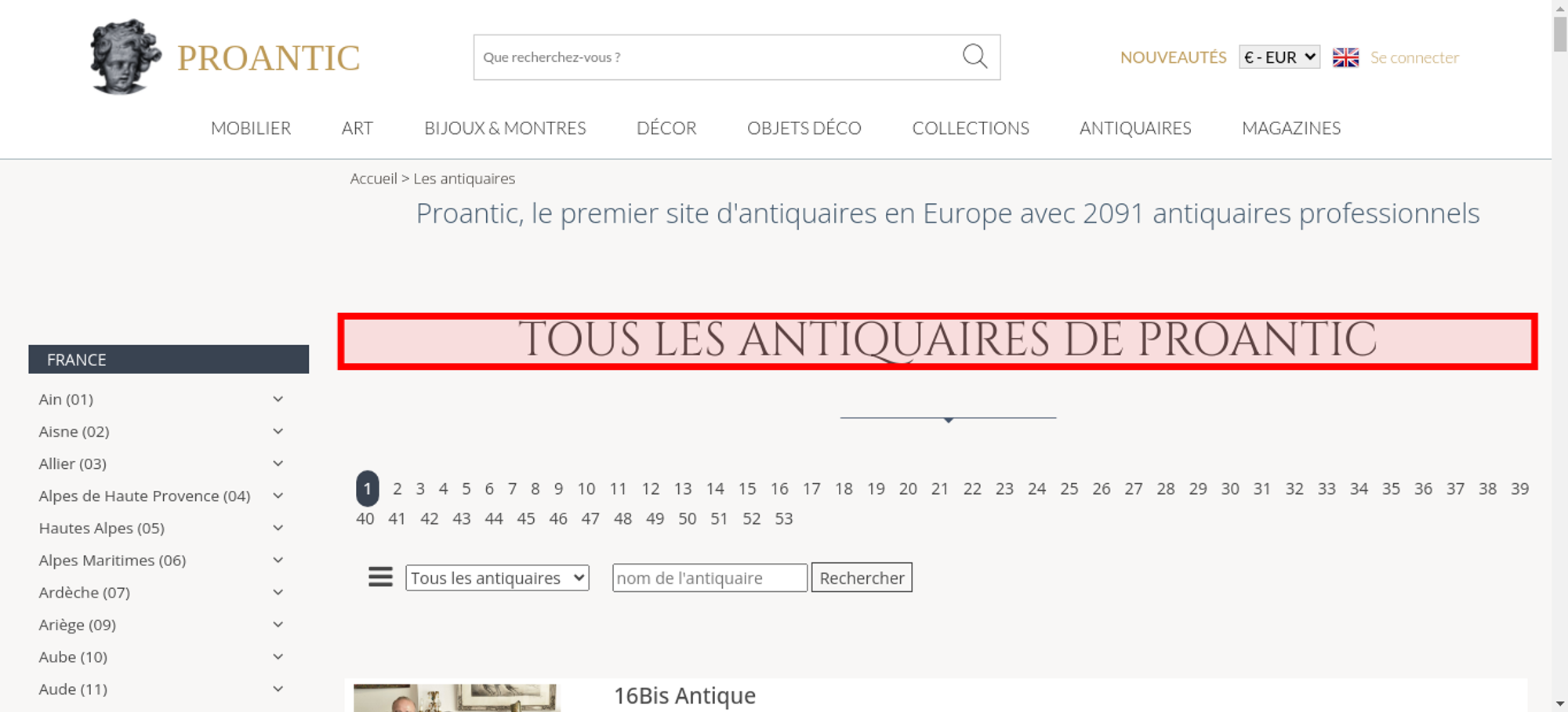Click the Se connecter link
This screenshot has height=712, width=1568.
point(1414,57)
